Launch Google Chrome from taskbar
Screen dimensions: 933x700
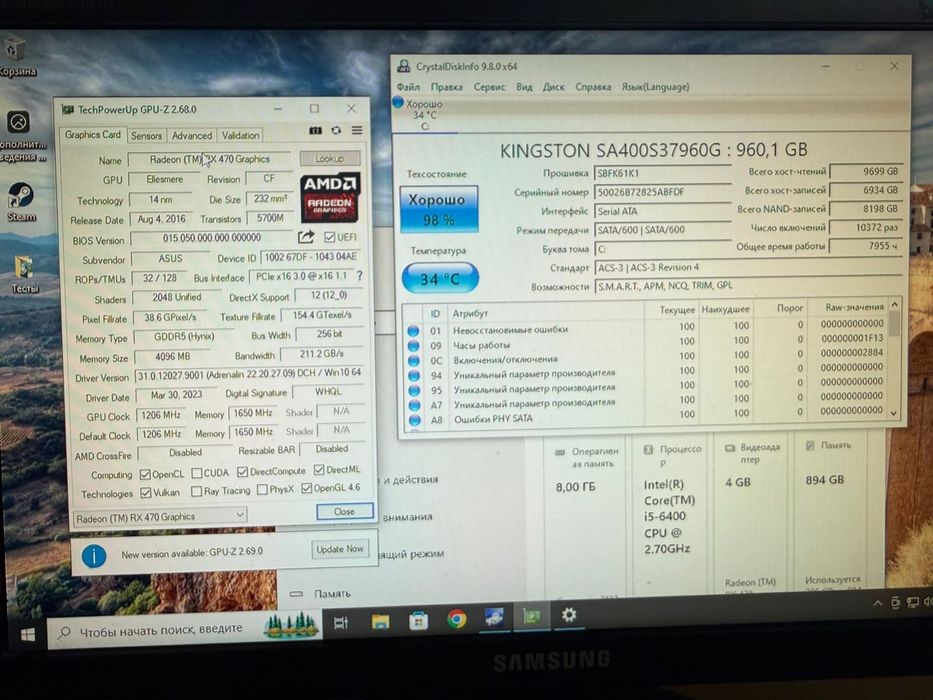(x=456, y=619)
